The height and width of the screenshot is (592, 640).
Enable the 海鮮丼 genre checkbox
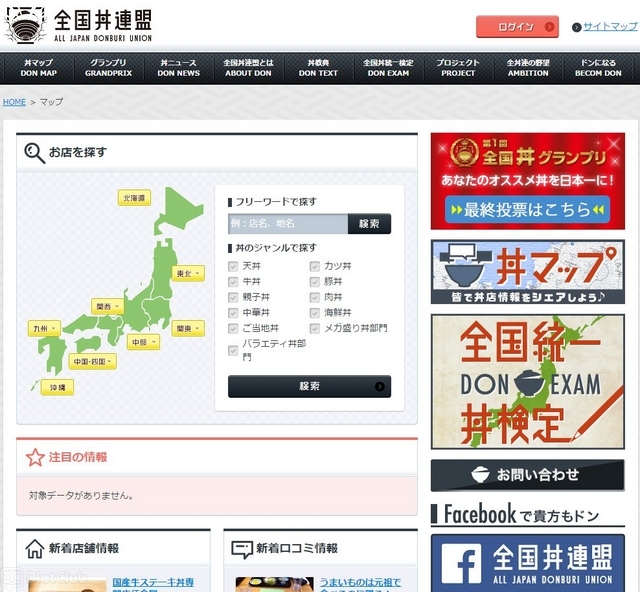(315, 313)
